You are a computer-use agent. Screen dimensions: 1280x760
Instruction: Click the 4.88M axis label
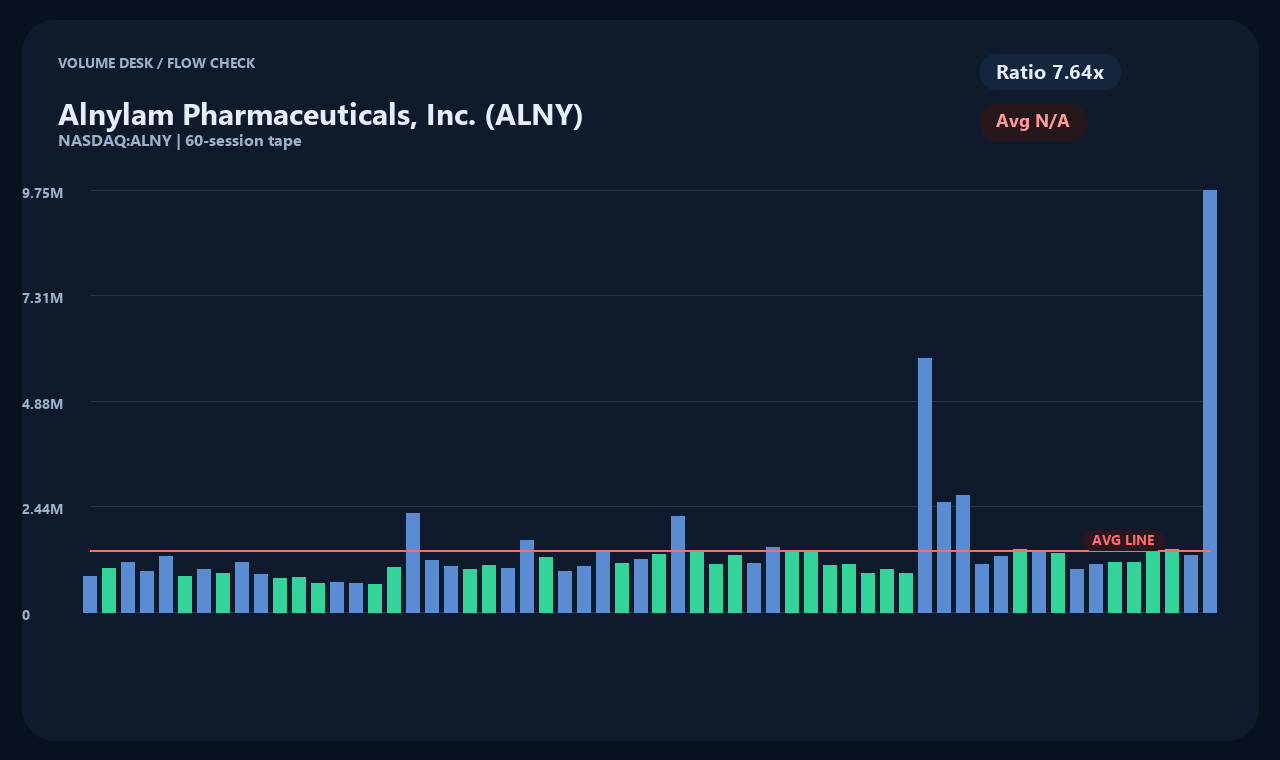43,404
